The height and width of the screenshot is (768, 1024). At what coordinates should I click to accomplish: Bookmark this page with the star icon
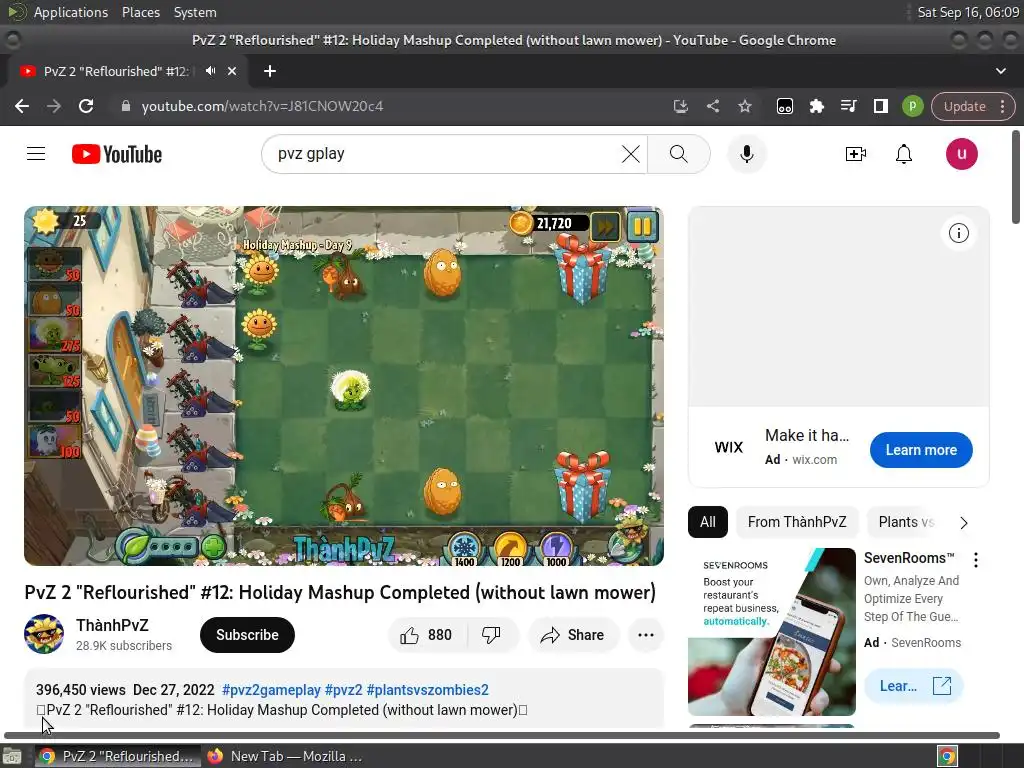tap(744, 106)
